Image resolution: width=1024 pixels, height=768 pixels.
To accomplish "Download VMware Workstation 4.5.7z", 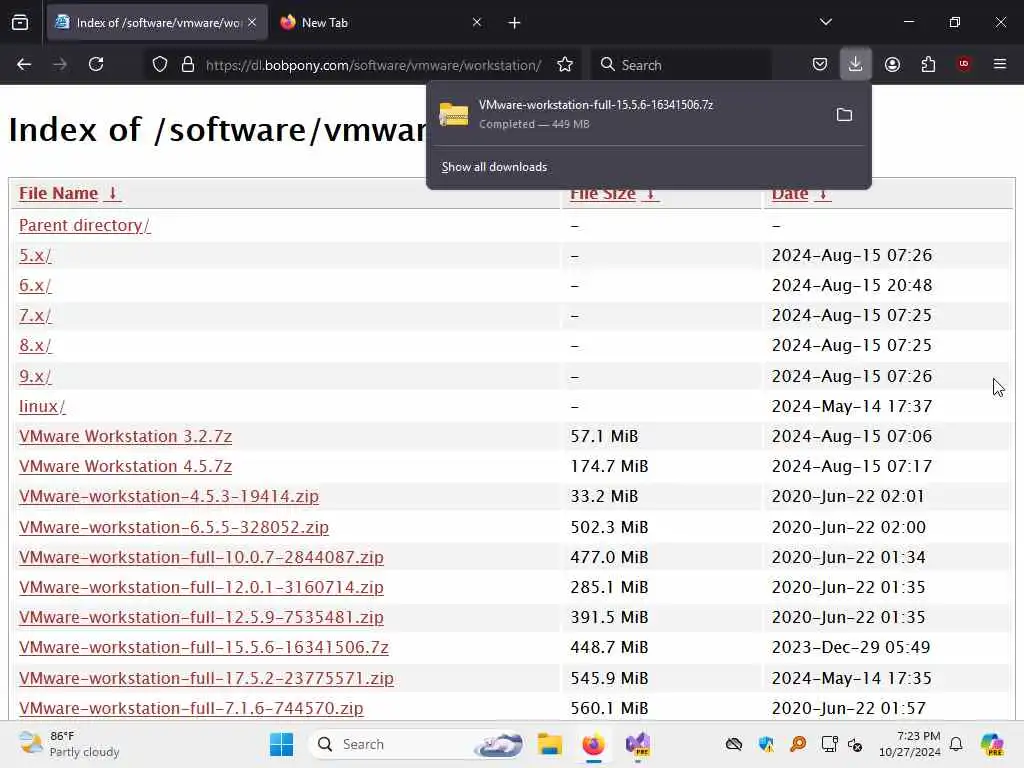I will [125, 466].
